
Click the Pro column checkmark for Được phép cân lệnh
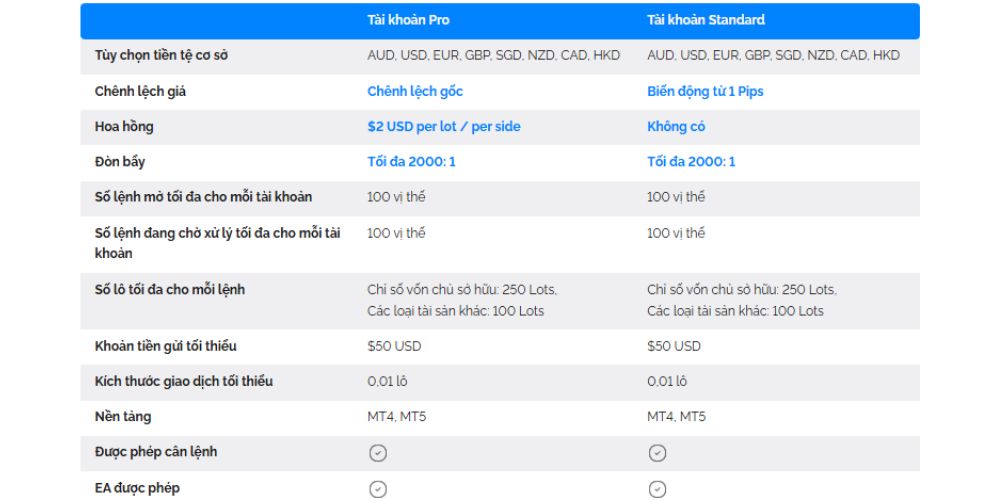377,453
